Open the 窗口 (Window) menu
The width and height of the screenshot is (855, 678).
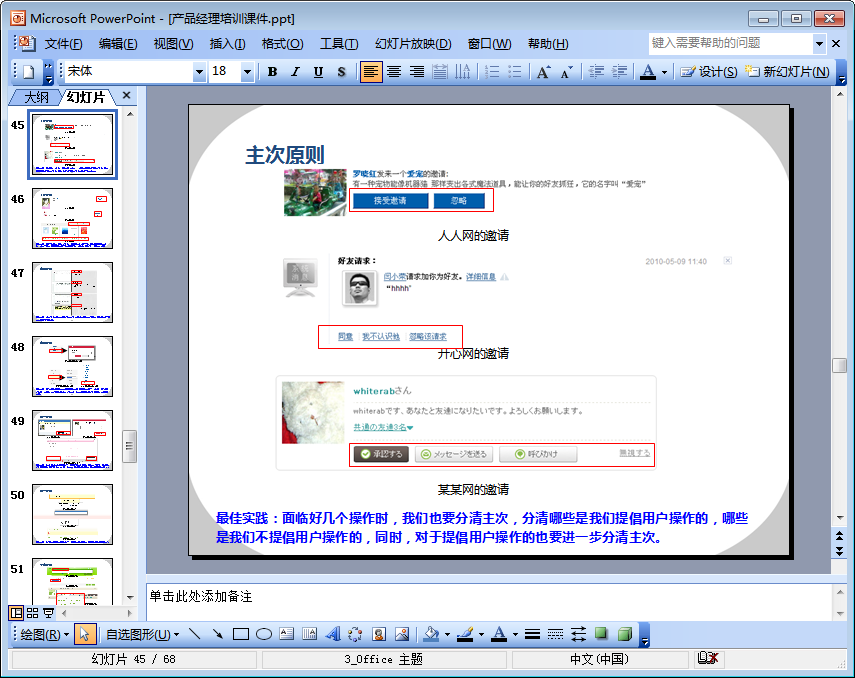click(489, 44)
